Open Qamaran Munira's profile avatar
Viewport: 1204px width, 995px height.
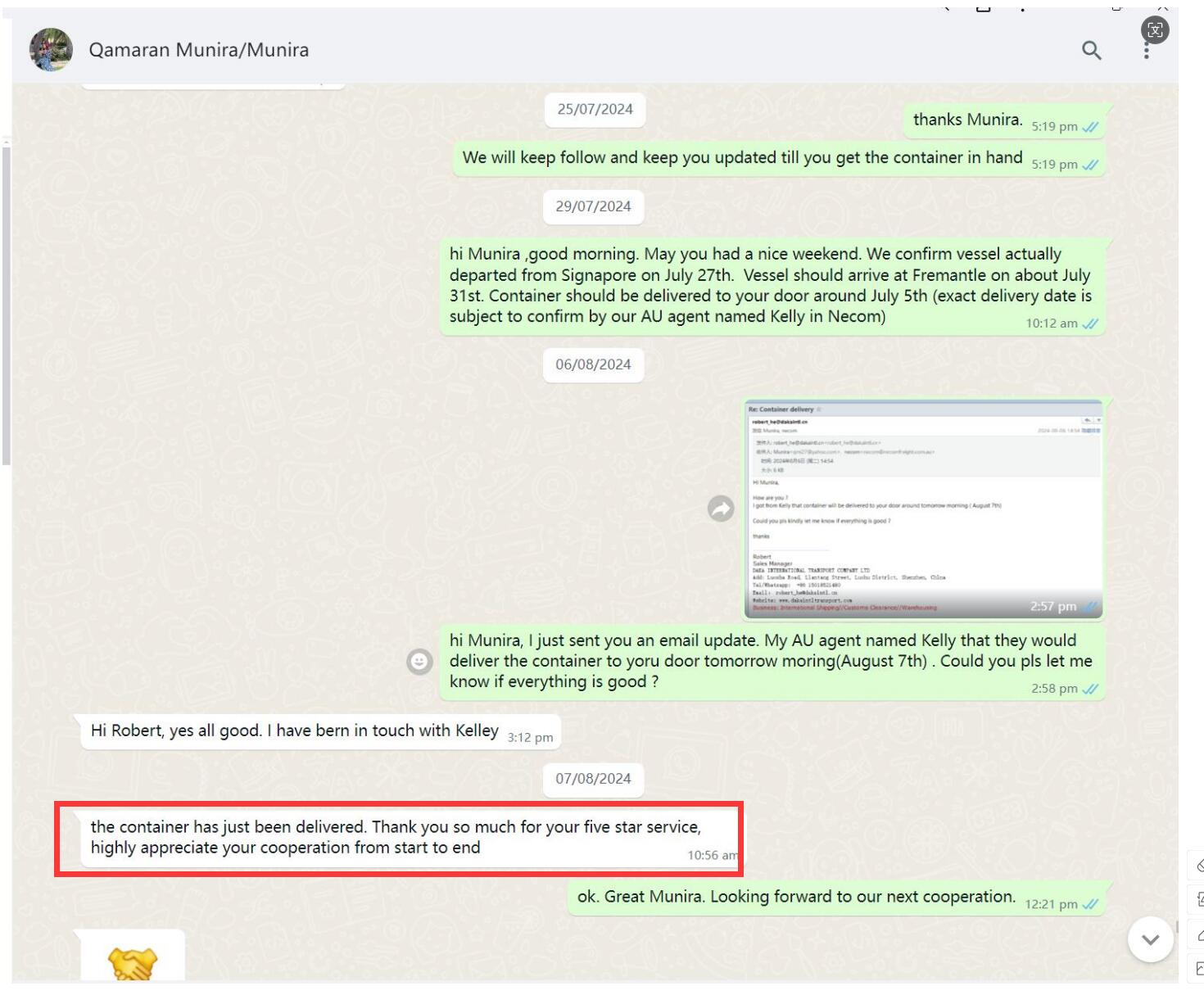[x=51, y=49]
